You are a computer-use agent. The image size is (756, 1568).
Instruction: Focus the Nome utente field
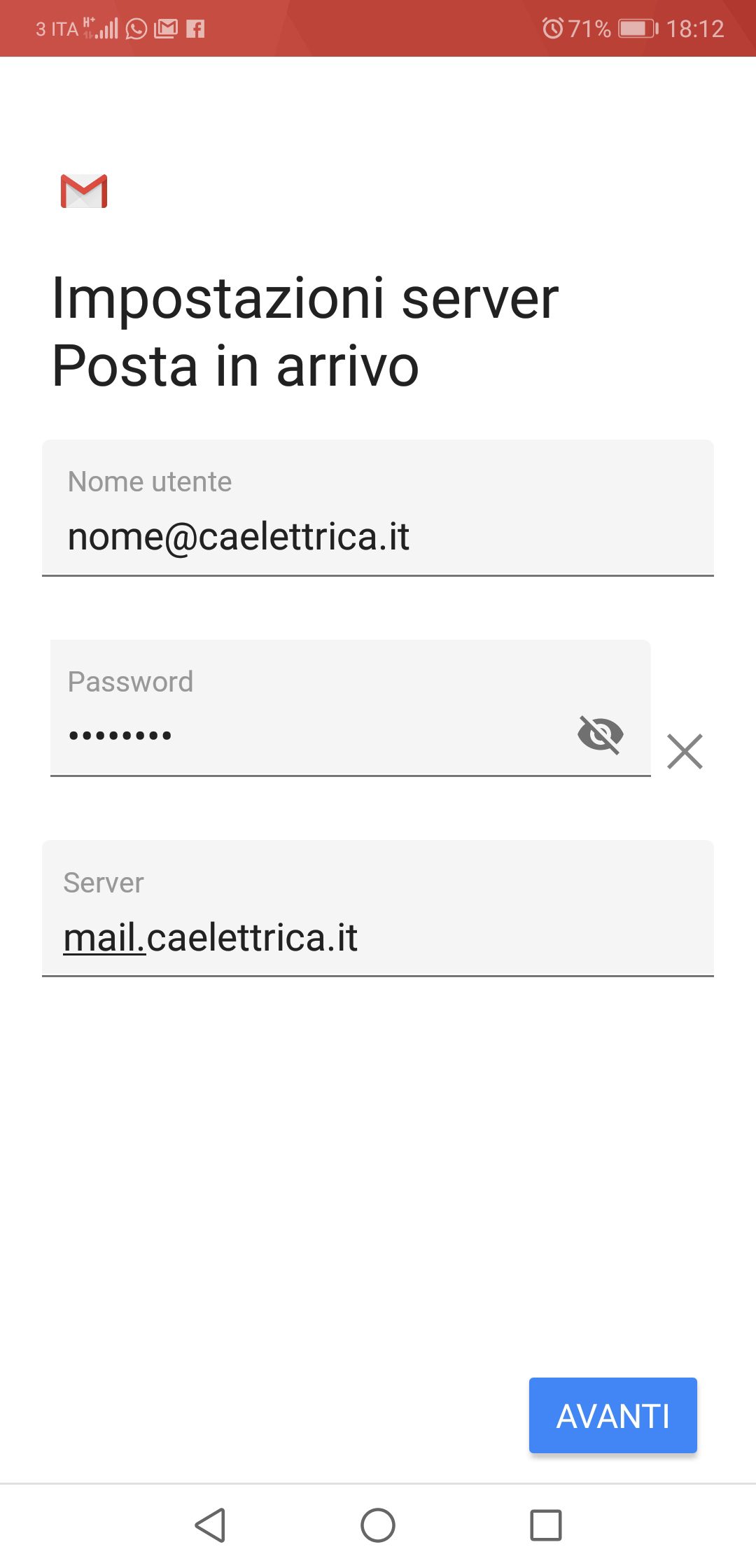tap(378, 508)
